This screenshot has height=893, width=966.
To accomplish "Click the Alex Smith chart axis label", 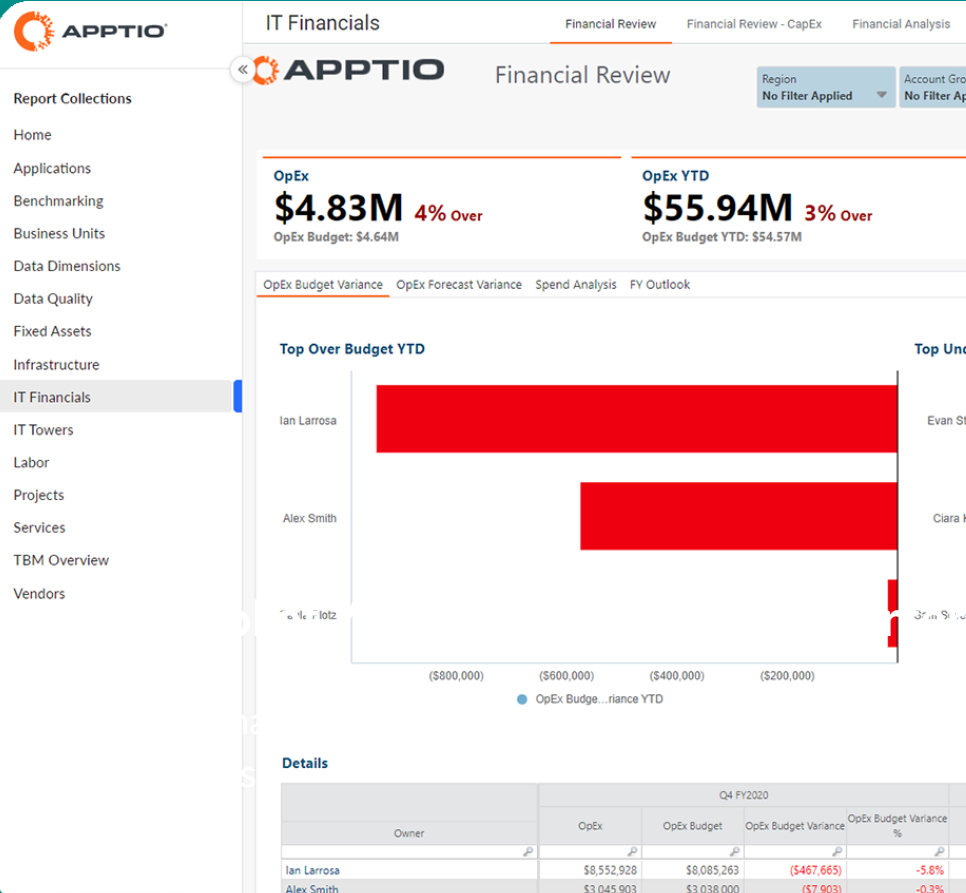I will coord(310,519).
